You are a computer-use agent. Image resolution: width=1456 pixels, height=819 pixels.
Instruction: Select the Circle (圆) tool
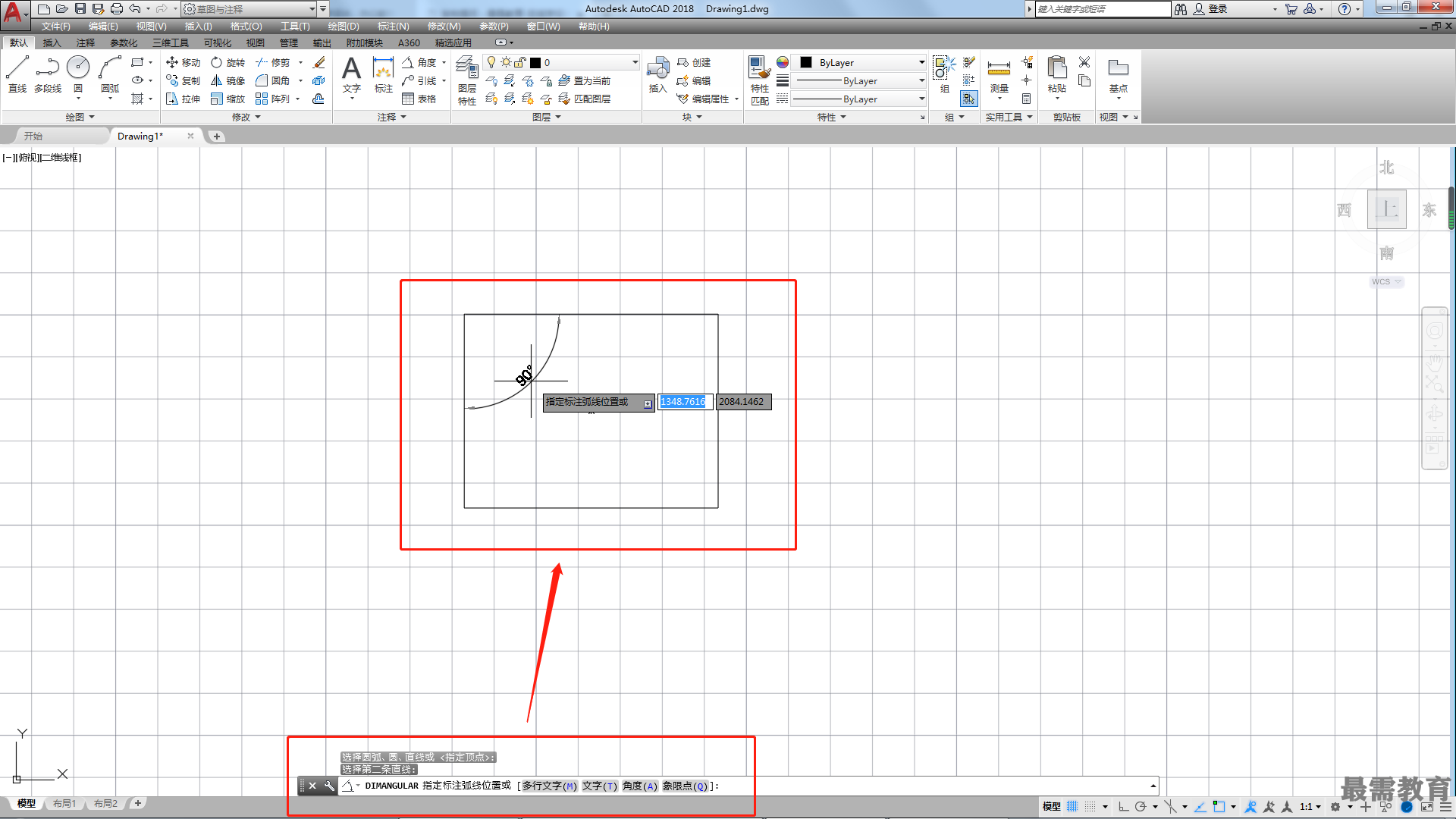[x=78, y=74]
